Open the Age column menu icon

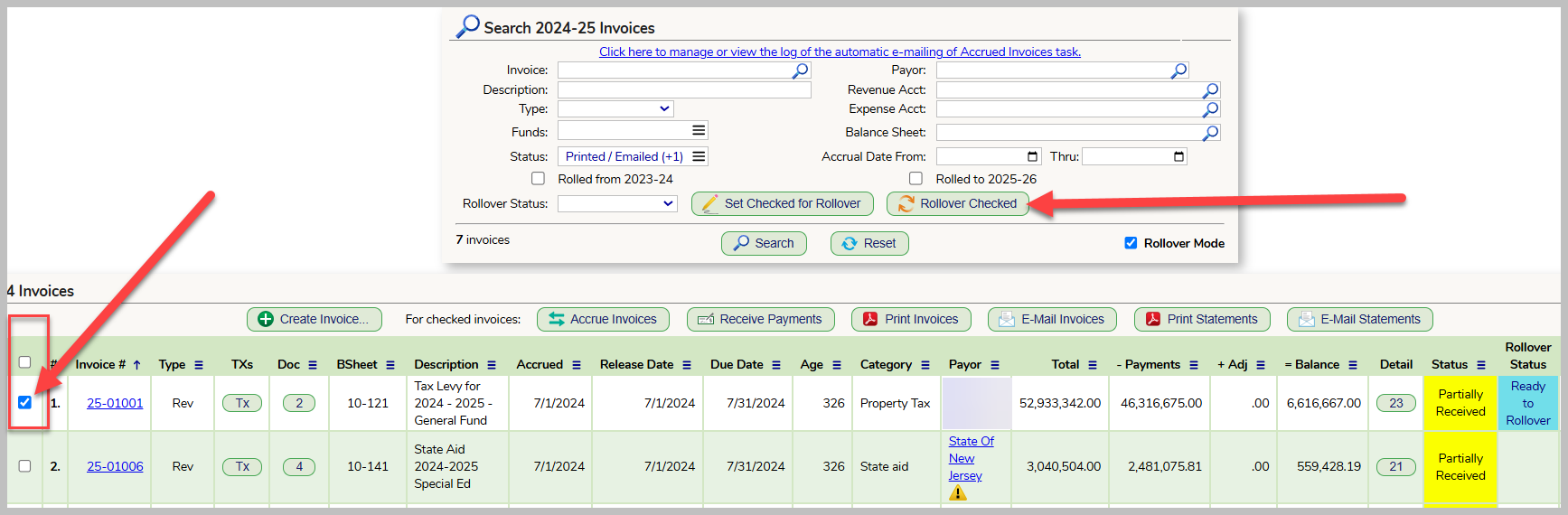[x=837, y=365]
